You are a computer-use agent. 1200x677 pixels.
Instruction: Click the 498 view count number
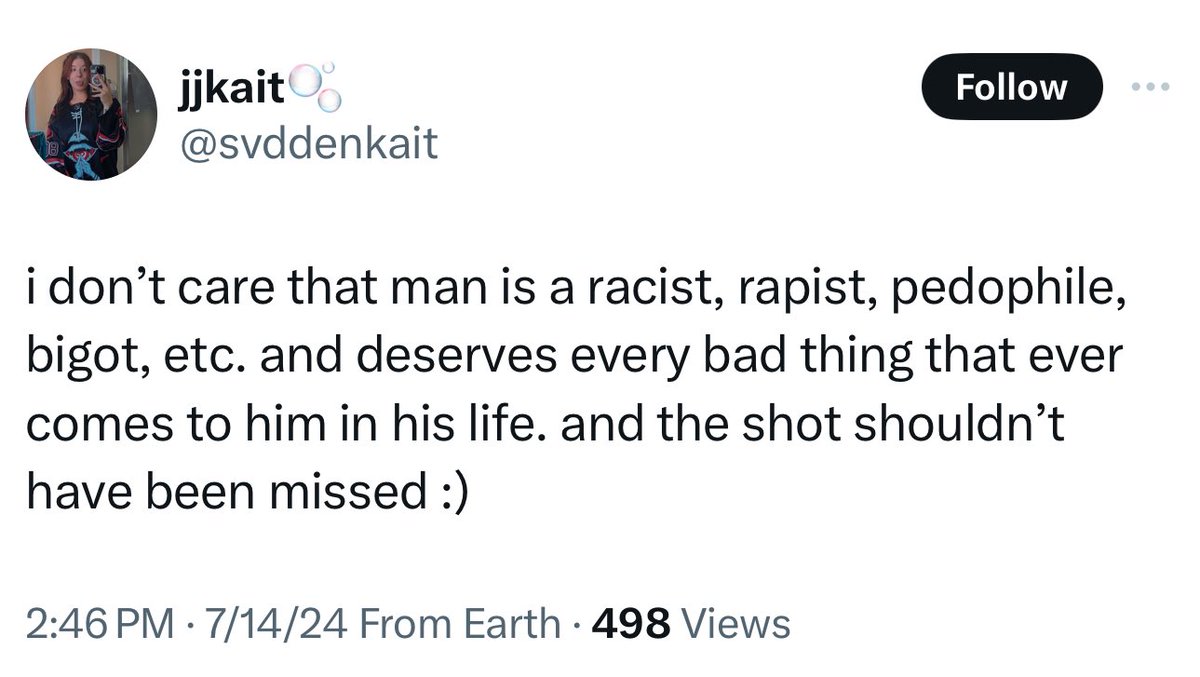point(631,625)
